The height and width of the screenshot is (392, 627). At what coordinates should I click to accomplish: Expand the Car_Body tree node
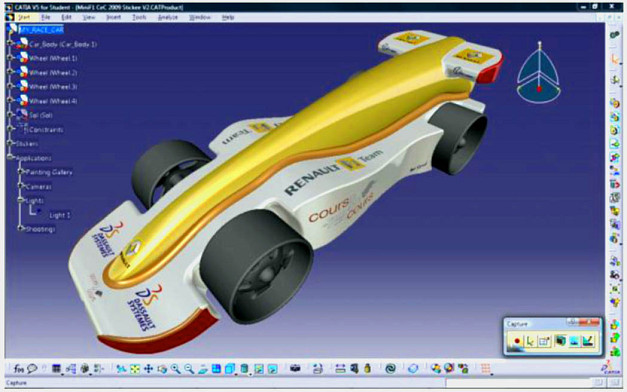tap(10, 43)
